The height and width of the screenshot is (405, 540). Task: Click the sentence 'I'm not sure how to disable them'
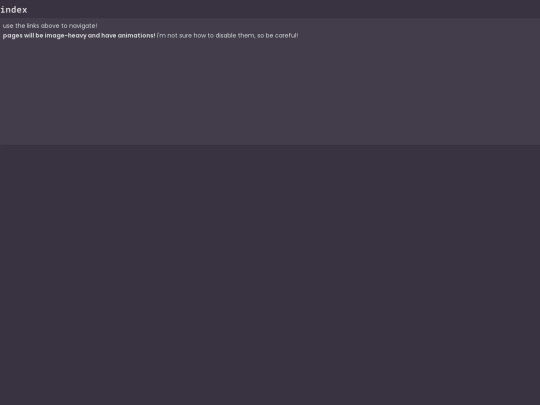tap(206, 35)
